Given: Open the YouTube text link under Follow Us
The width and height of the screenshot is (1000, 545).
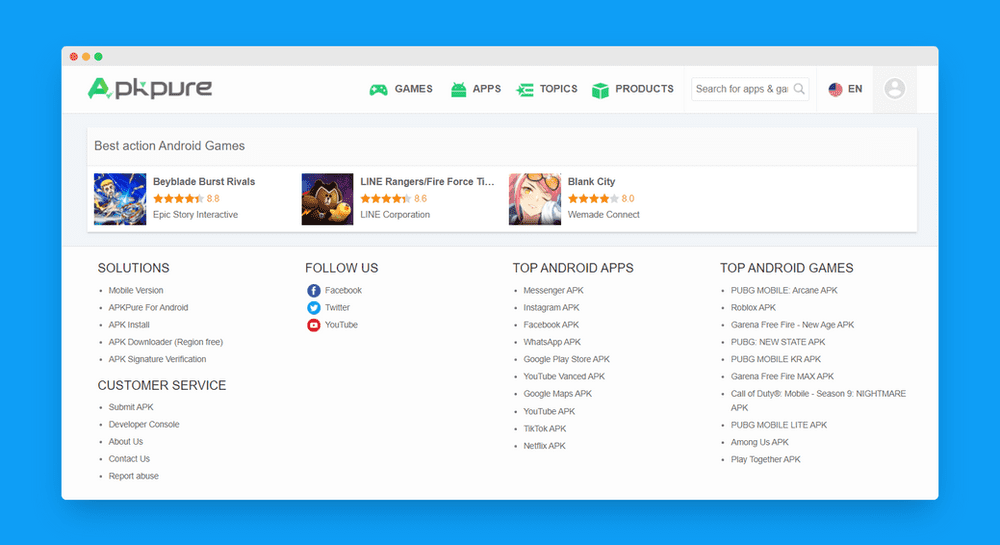Looking at the screenshot, I should click(341, 324).
